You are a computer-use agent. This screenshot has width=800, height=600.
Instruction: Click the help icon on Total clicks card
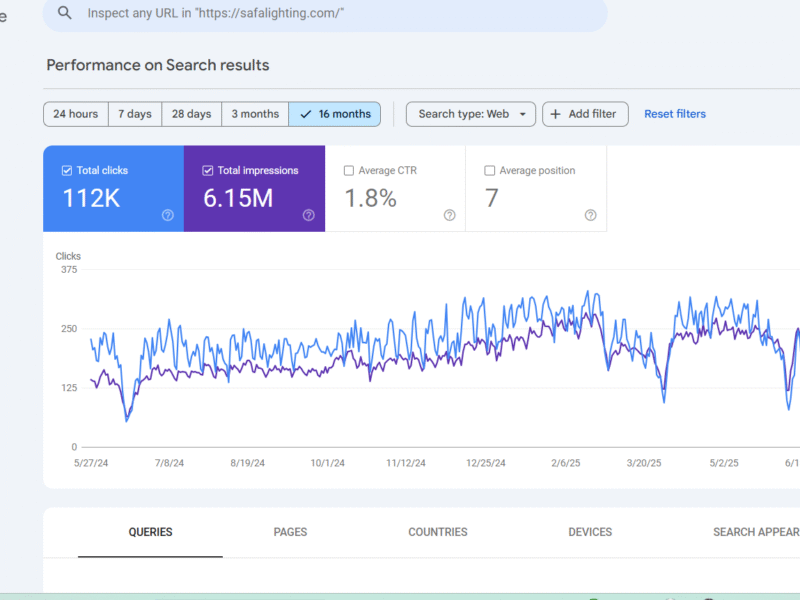(x=168, y=215)
